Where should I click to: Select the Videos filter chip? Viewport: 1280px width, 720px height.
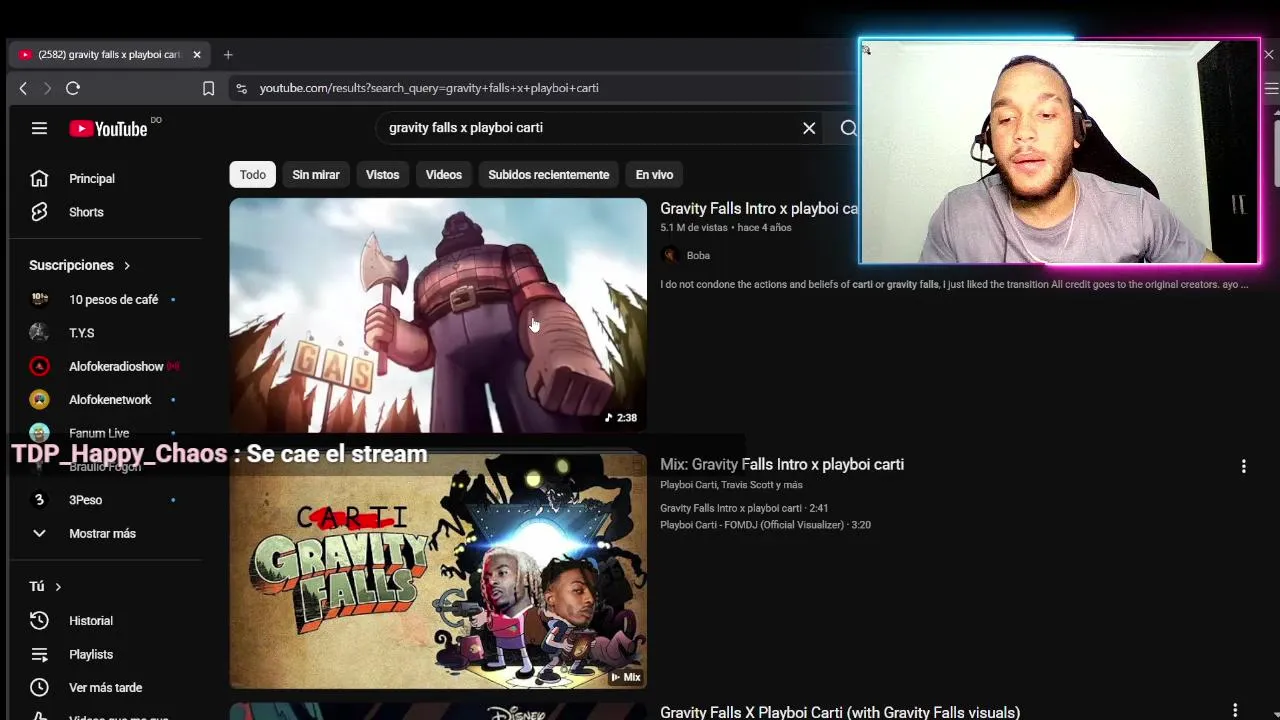click(x=444, y=174)
